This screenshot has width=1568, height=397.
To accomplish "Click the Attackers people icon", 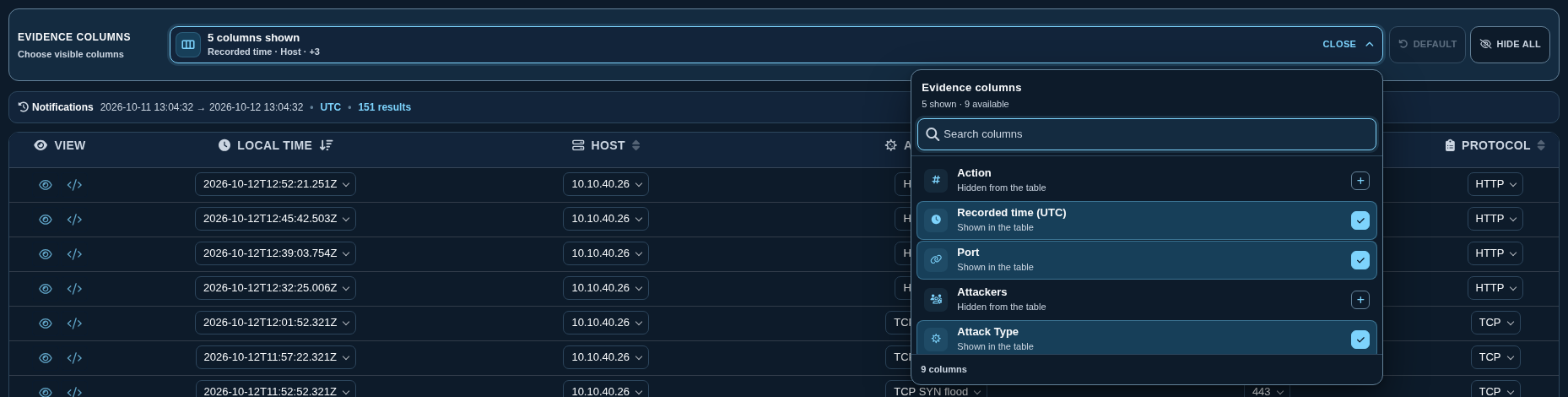I will (x=936, y=299).
